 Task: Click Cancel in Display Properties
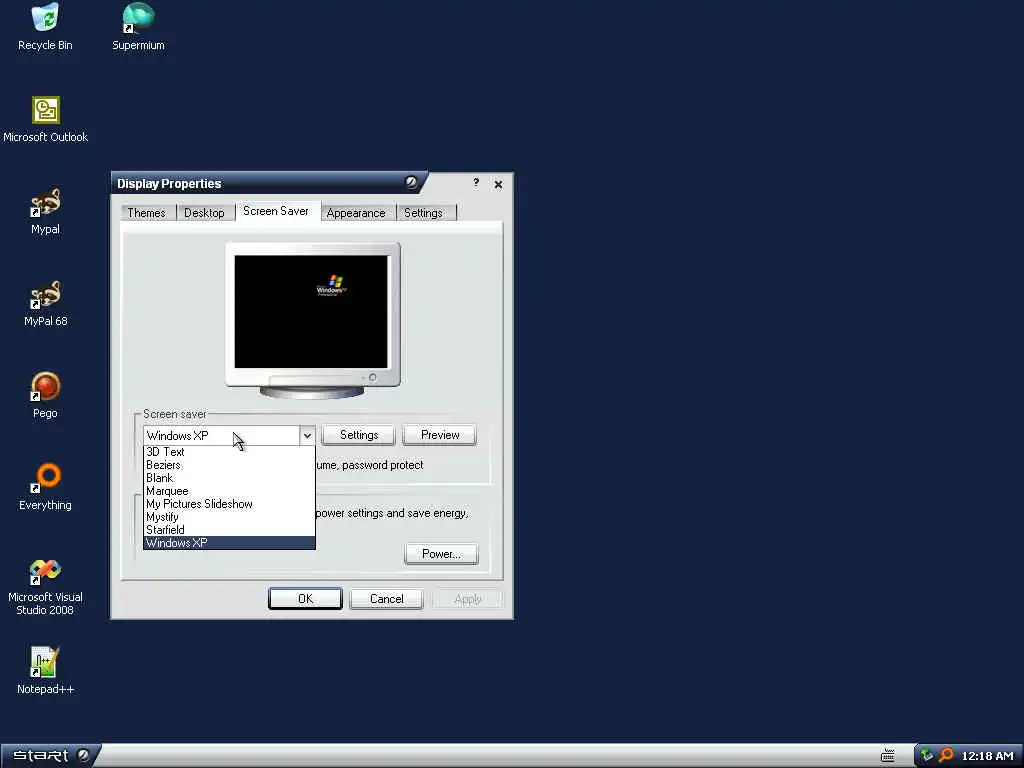[x=387, y=599]
